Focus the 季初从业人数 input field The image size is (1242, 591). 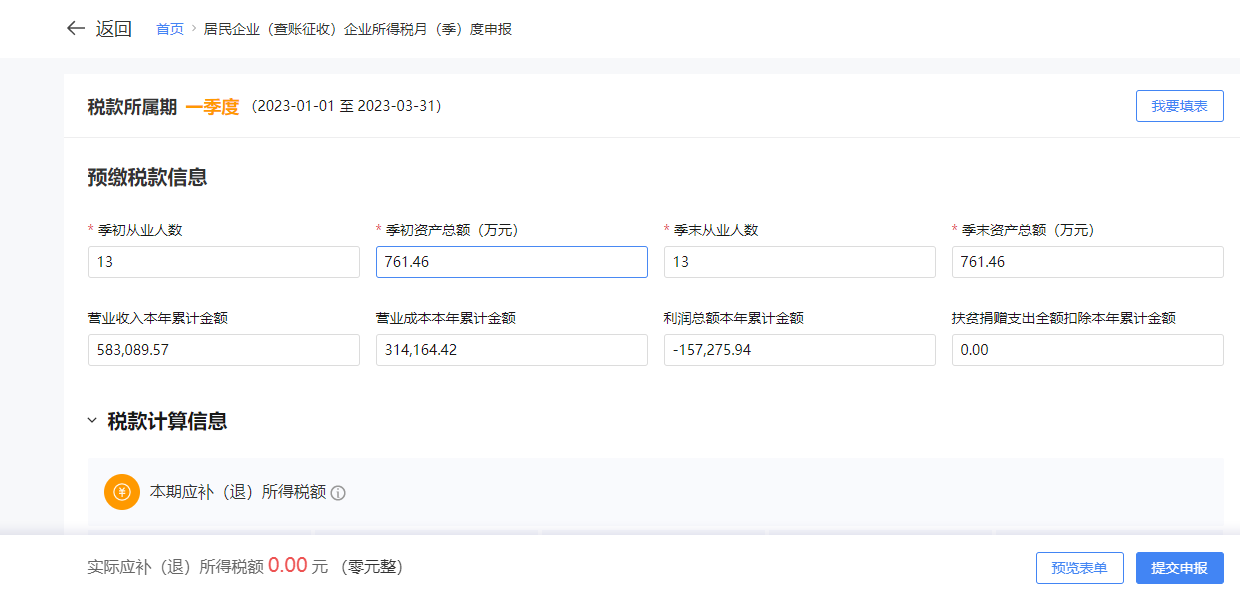coord(224,262)
